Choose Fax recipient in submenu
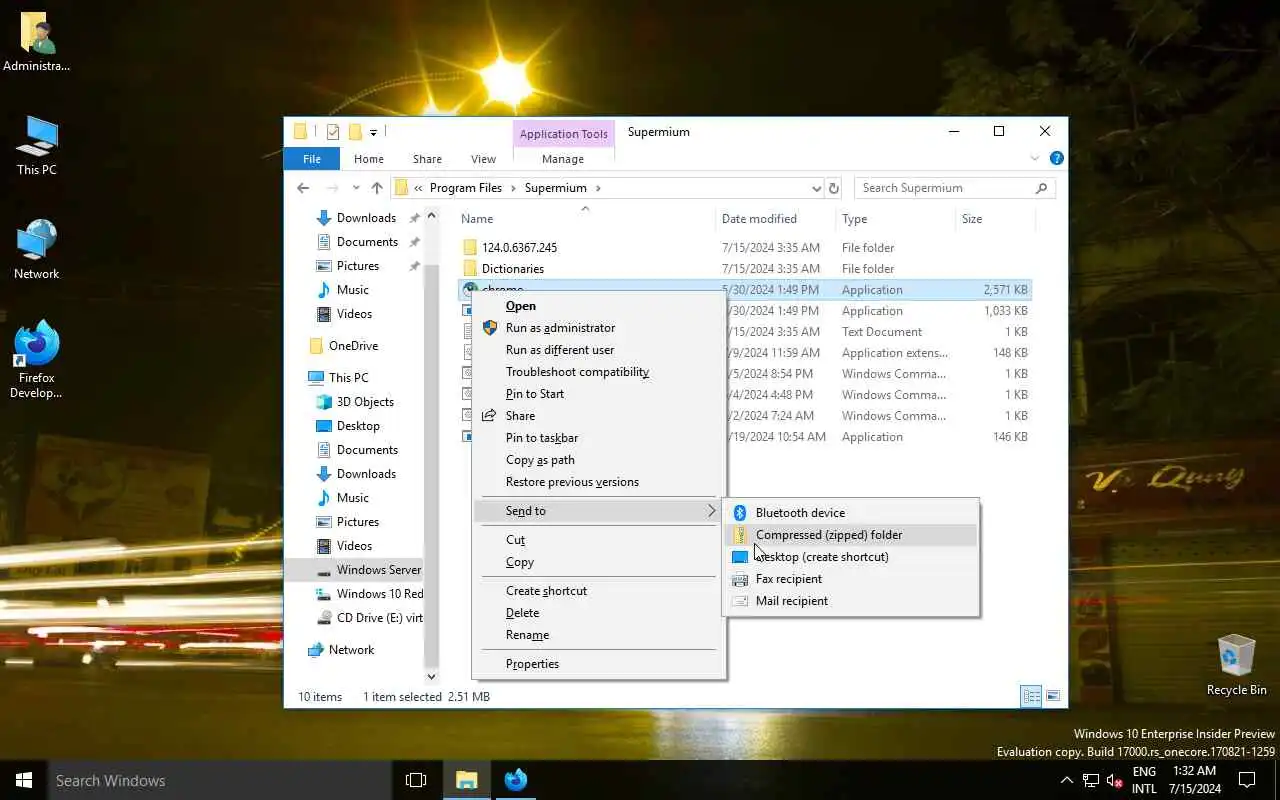 (850, 579)
